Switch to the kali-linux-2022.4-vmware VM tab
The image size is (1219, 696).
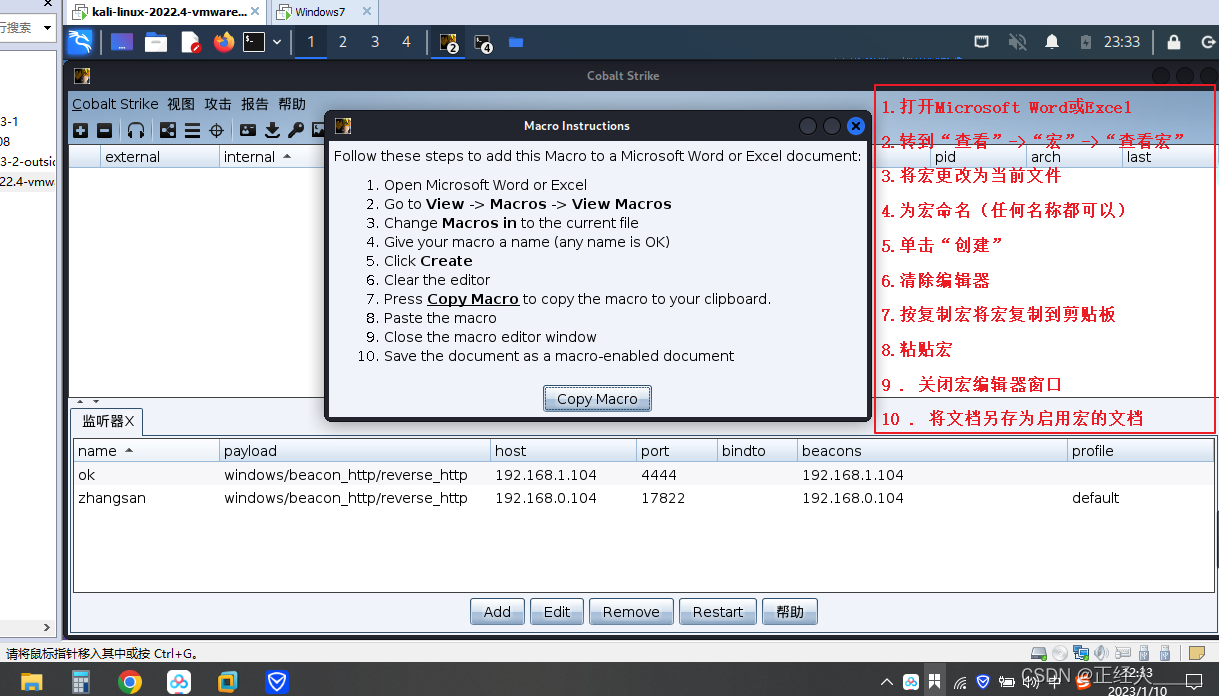(x=165, y=12)
